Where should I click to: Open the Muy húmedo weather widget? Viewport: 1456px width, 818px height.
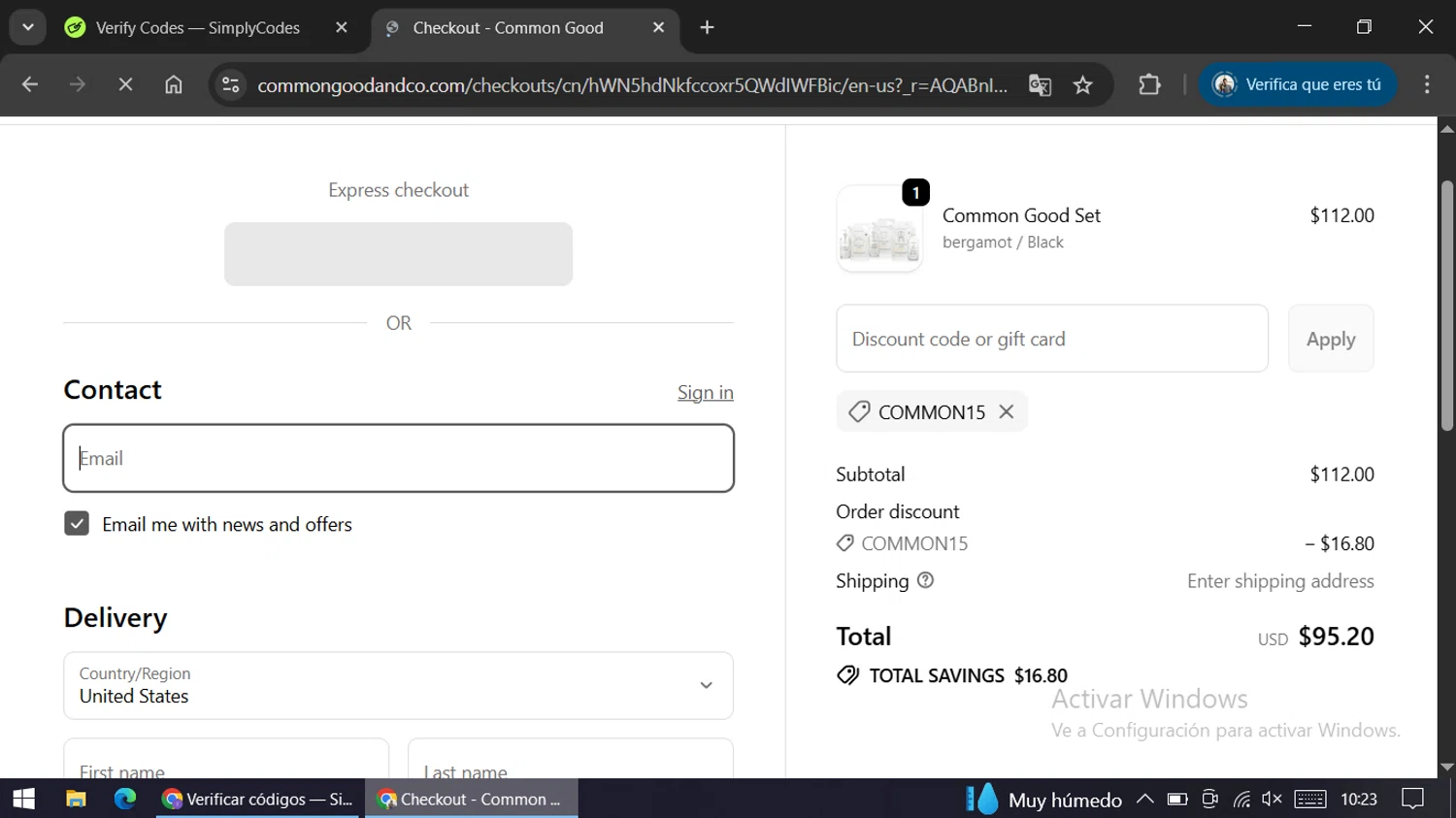[1044, 800]
